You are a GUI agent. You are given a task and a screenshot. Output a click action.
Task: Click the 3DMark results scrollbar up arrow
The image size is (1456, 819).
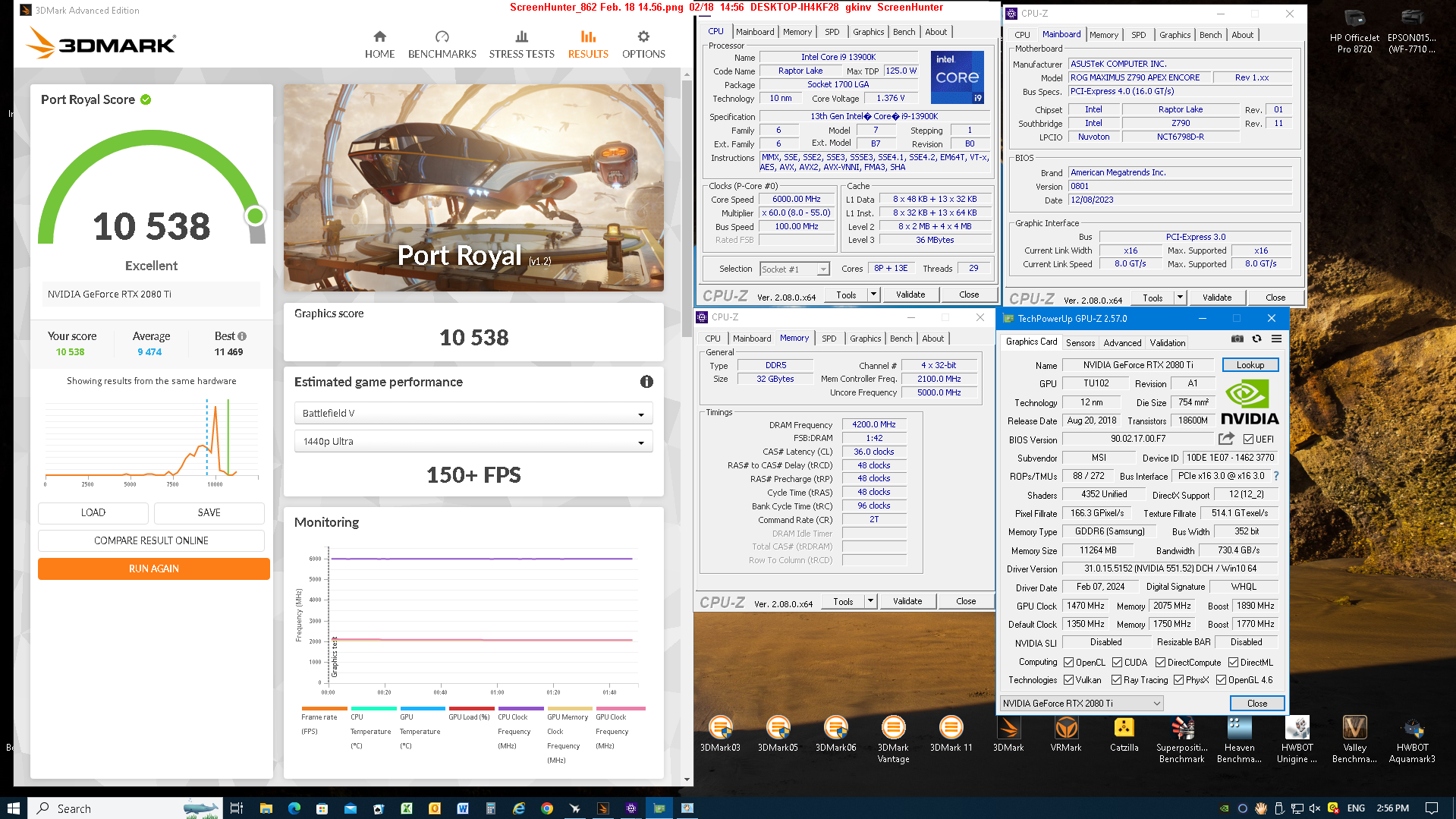(x=687, y=74)
